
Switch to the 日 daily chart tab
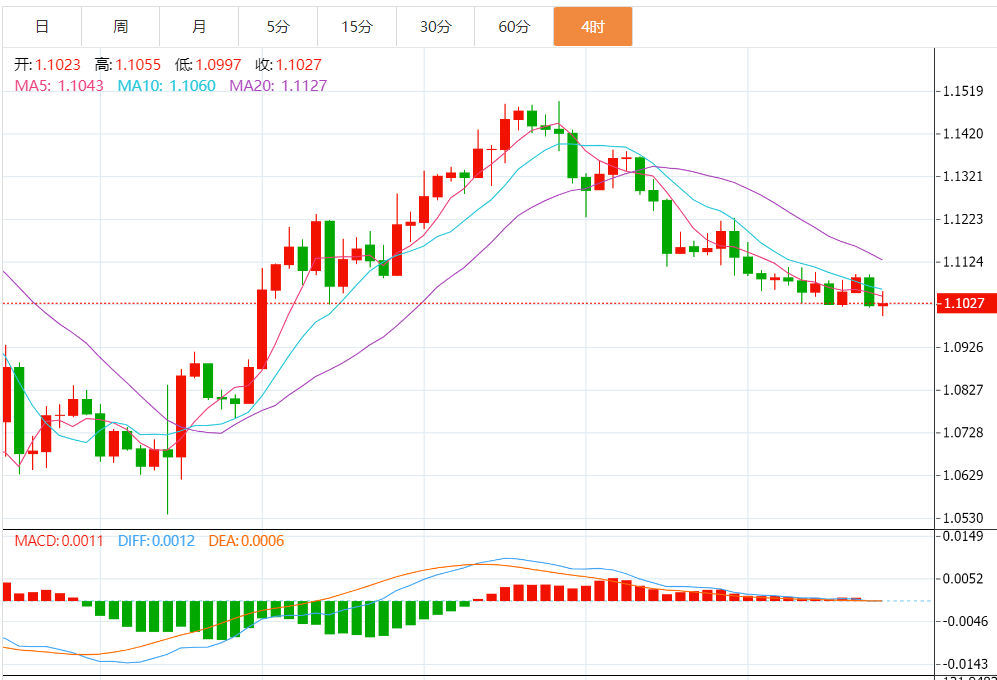(x=41, y=27)
